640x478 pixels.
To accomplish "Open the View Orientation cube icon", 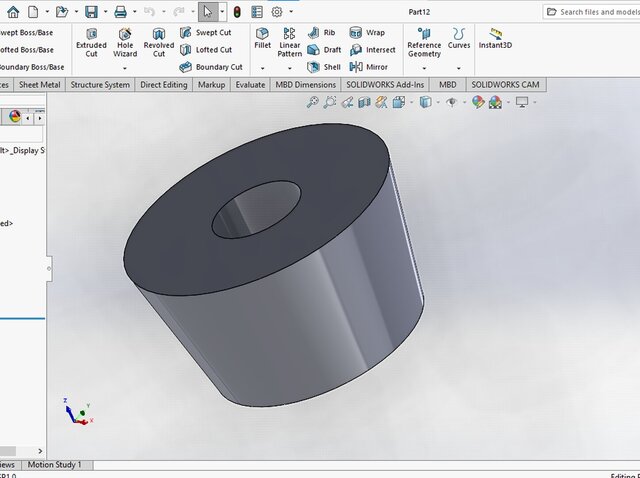I will (x=399, y=102).
